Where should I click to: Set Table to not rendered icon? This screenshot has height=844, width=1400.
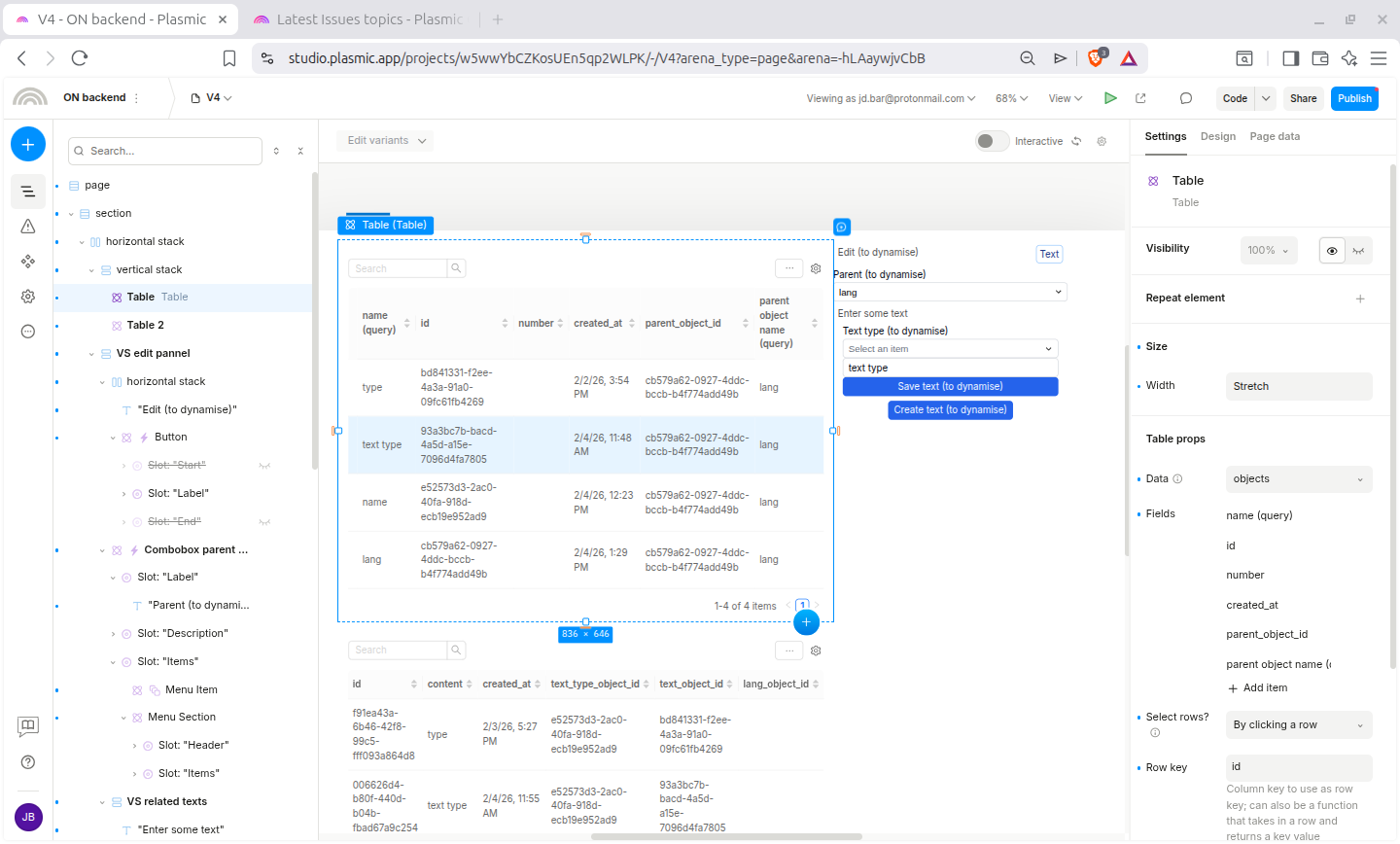pos(1358,251)
